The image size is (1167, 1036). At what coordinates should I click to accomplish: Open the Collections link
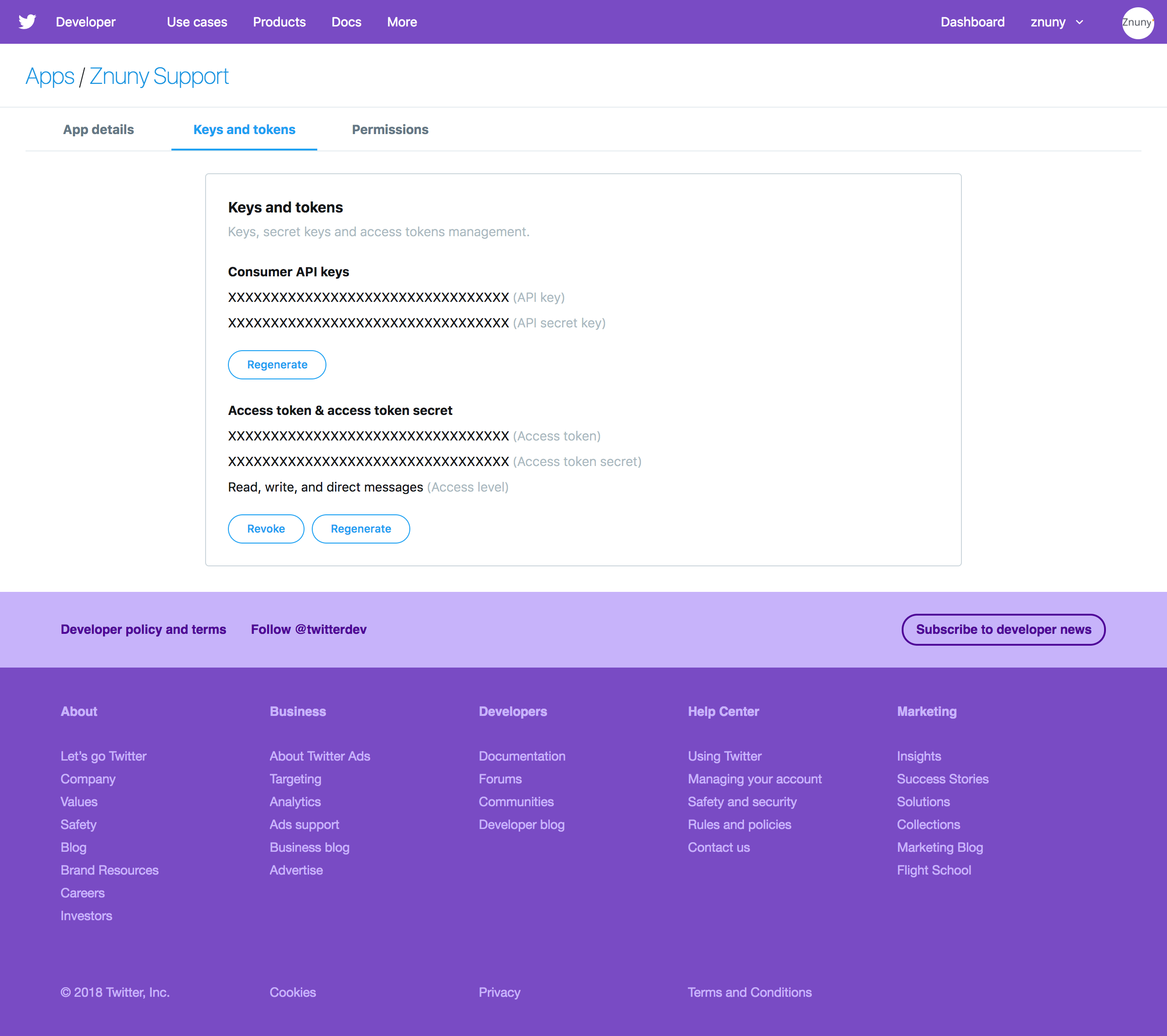click(928, 825)
